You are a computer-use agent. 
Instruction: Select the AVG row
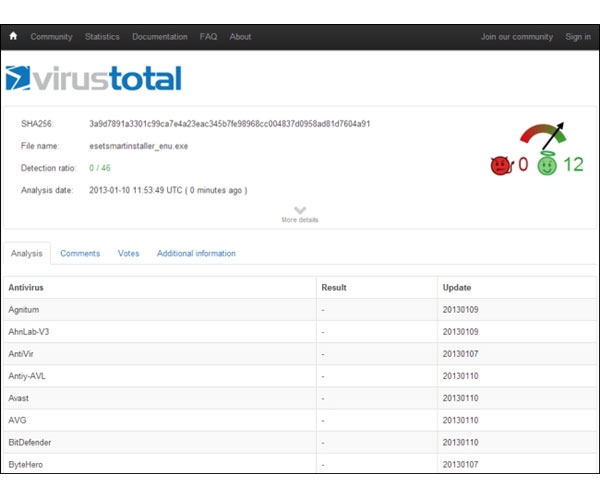point(300,420)
